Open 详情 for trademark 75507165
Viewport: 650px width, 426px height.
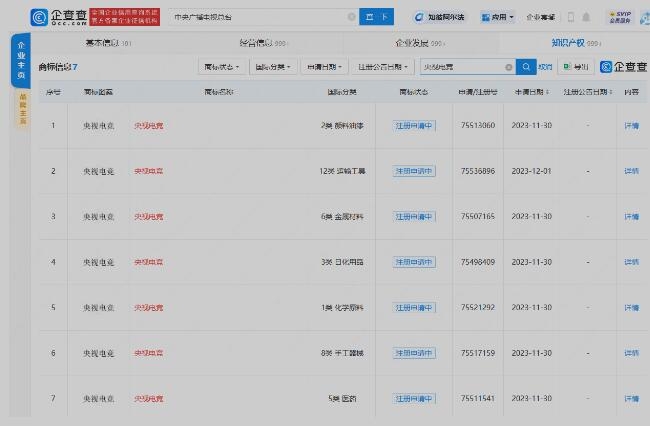[631, 217]
